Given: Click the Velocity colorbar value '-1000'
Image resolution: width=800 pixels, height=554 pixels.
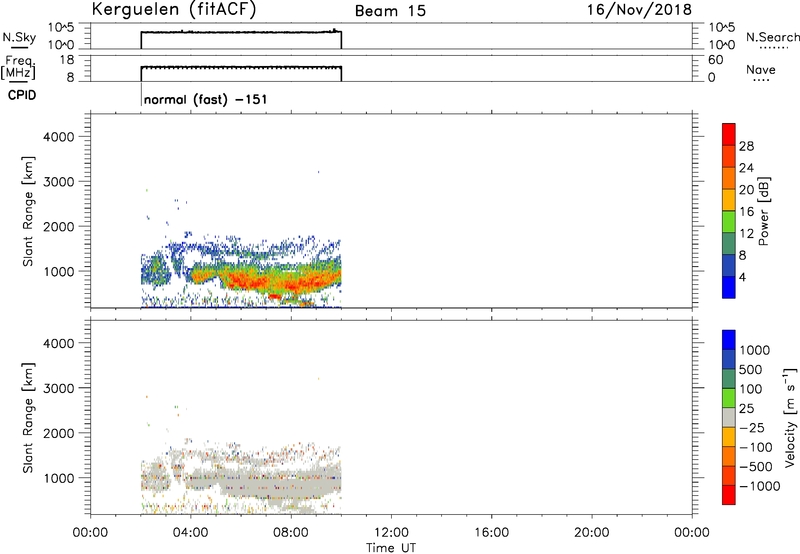Looking at the screenshot, I should 759,486.
